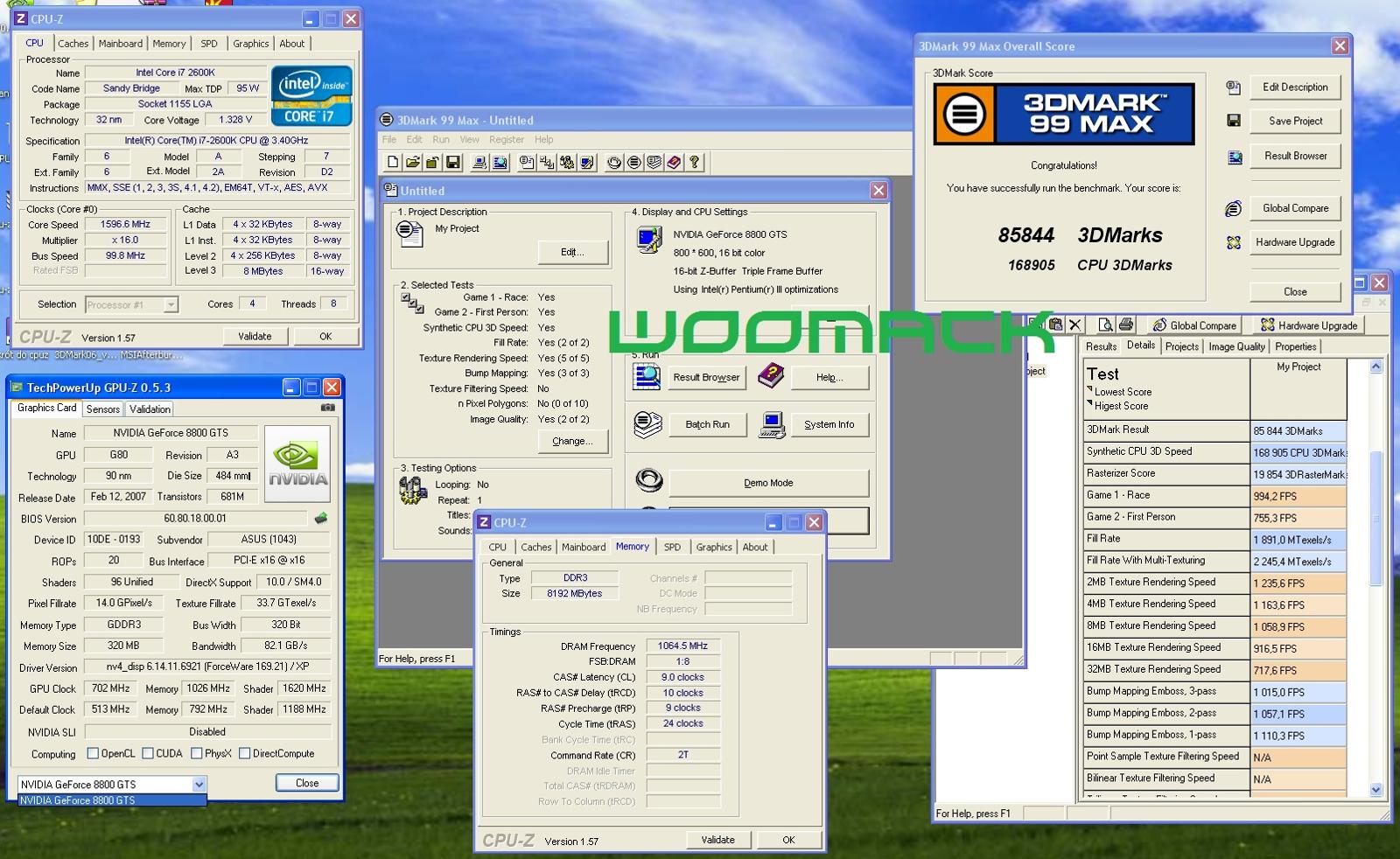Check PhysX checkbox in GPU-Z
Viewport: 1400px width, 859px height.
[197, 753]
